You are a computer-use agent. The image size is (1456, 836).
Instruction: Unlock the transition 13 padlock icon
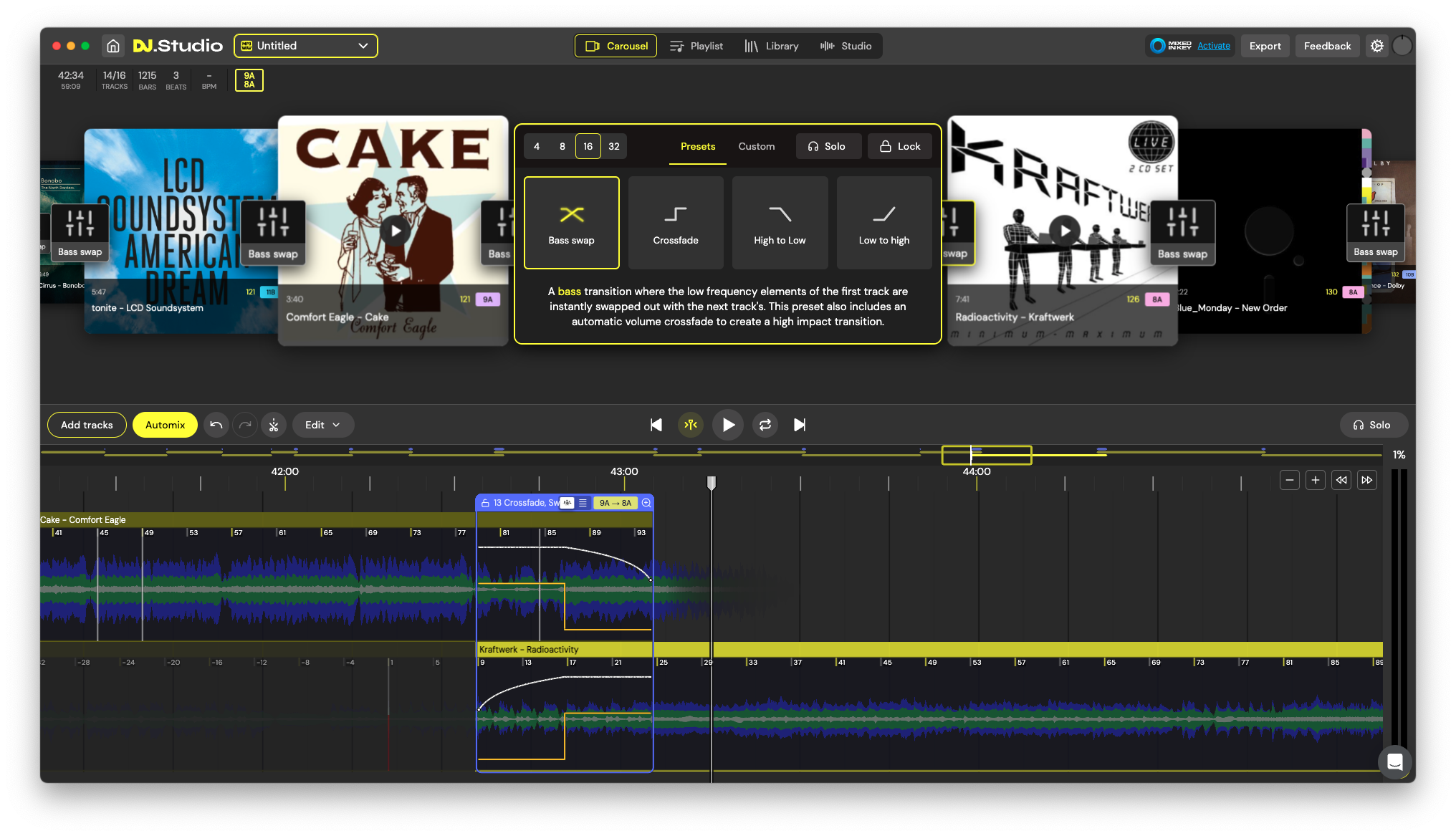click(x=485, y=503)
